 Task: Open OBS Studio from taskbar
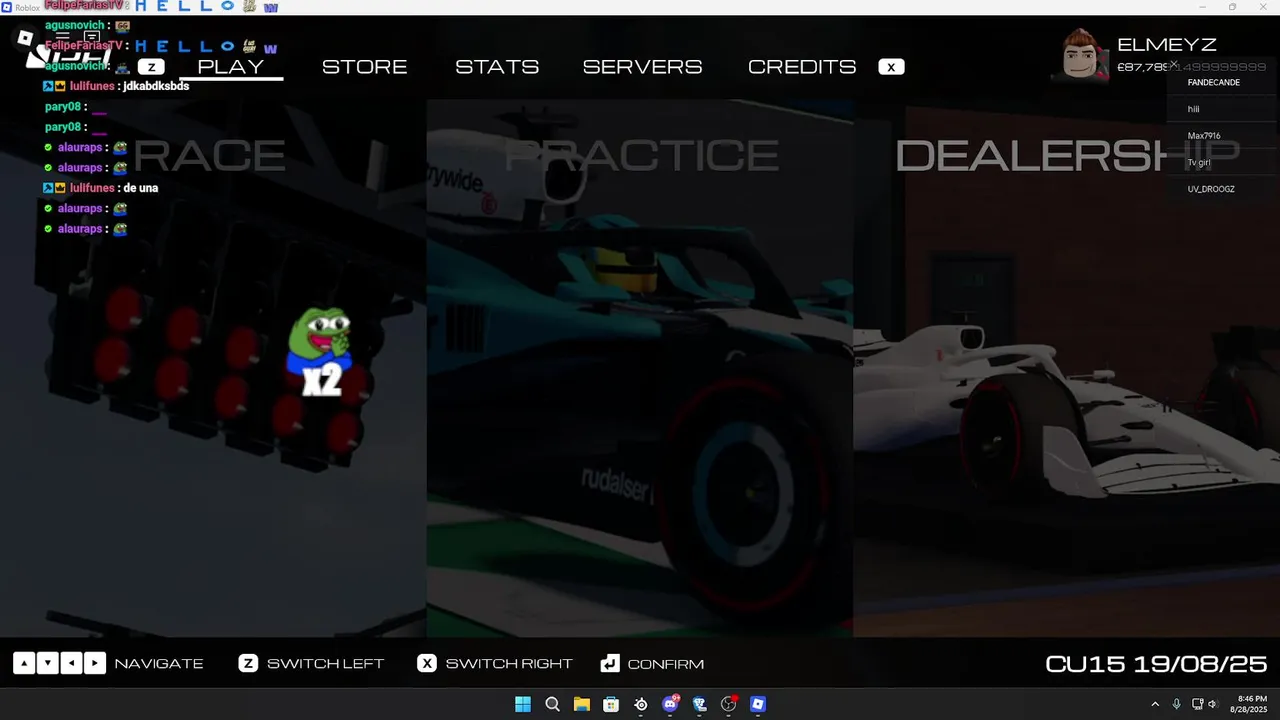(x=729, y=704)
